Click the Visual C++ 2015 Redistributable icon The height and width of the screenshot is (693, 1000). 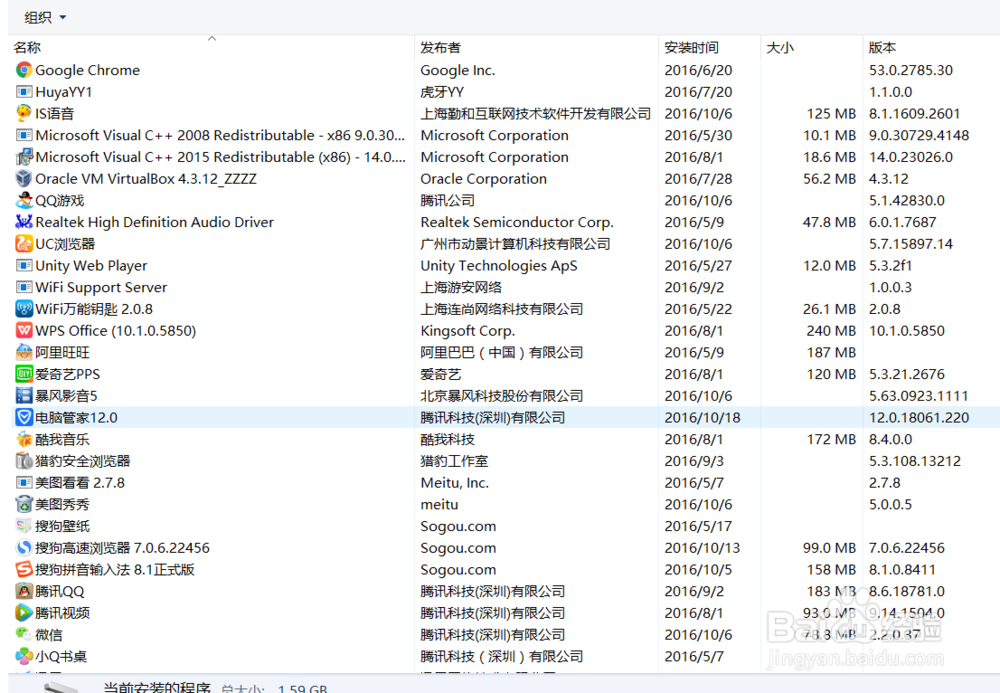pos(24,157)
